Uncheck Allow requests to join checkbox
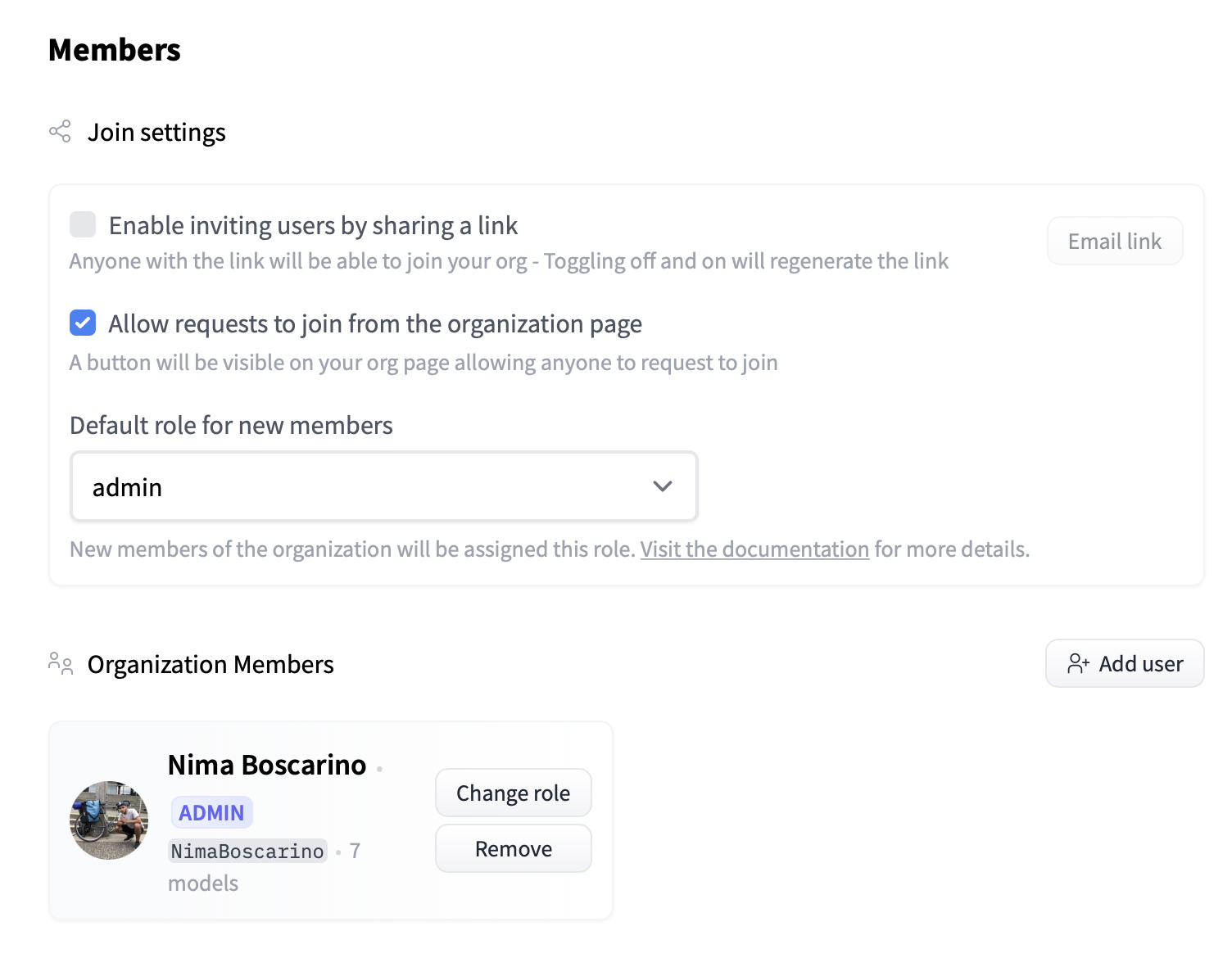This screenshot has width=1232, height=976. click(x=83, y=323)
